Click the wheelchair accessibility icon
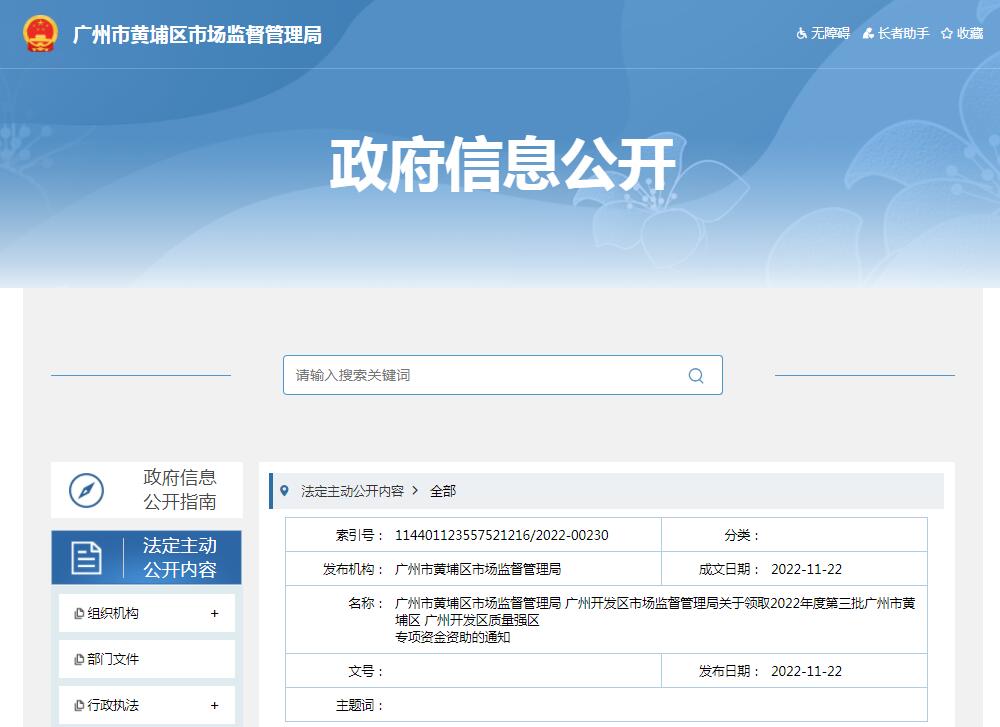Image resolution: width=1000 pixels, height=727 pixels. click(801, 34)
